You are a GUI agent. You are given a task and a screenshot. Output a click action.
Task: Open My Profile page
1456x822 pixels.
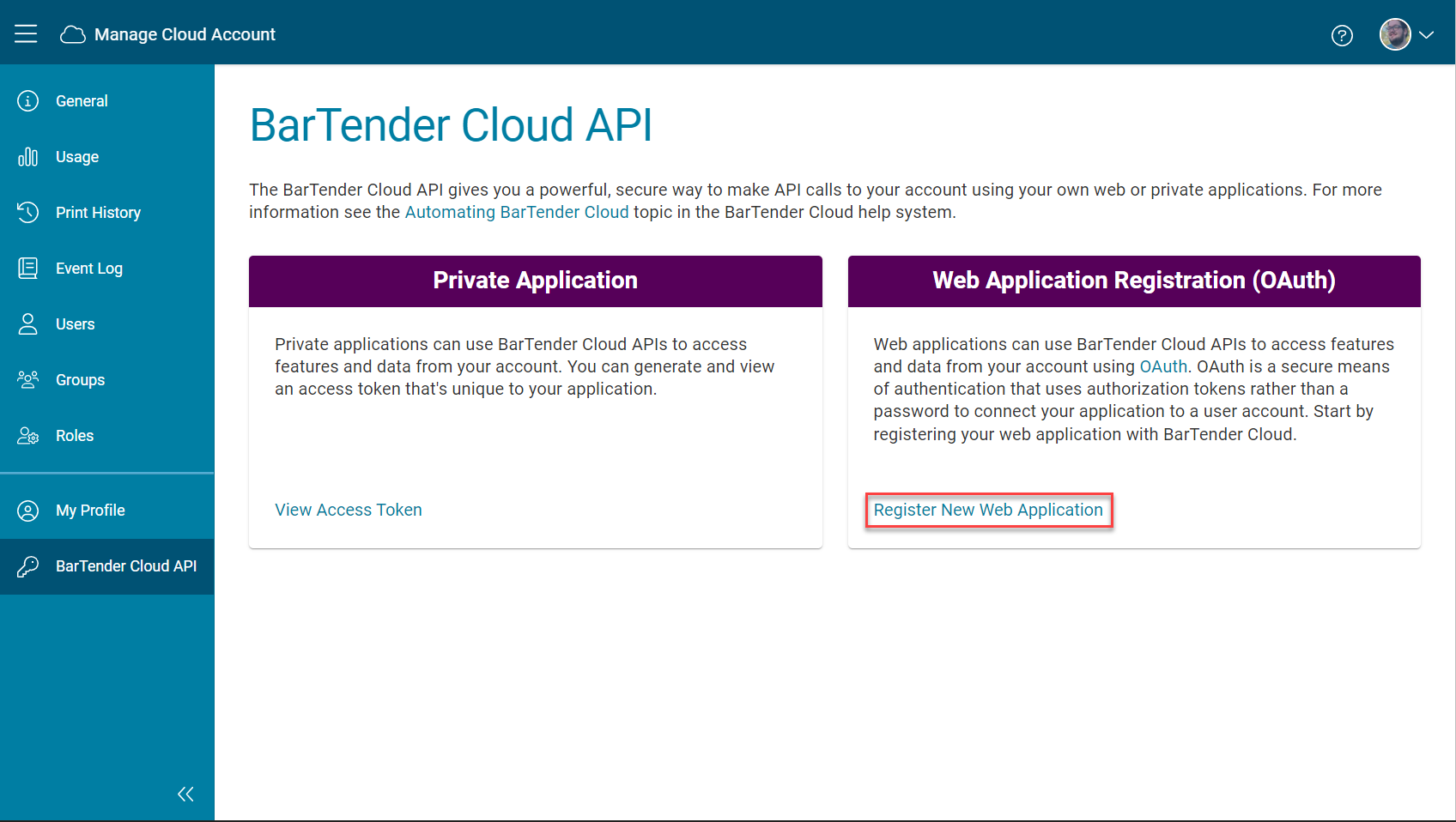tap(107, 511)
